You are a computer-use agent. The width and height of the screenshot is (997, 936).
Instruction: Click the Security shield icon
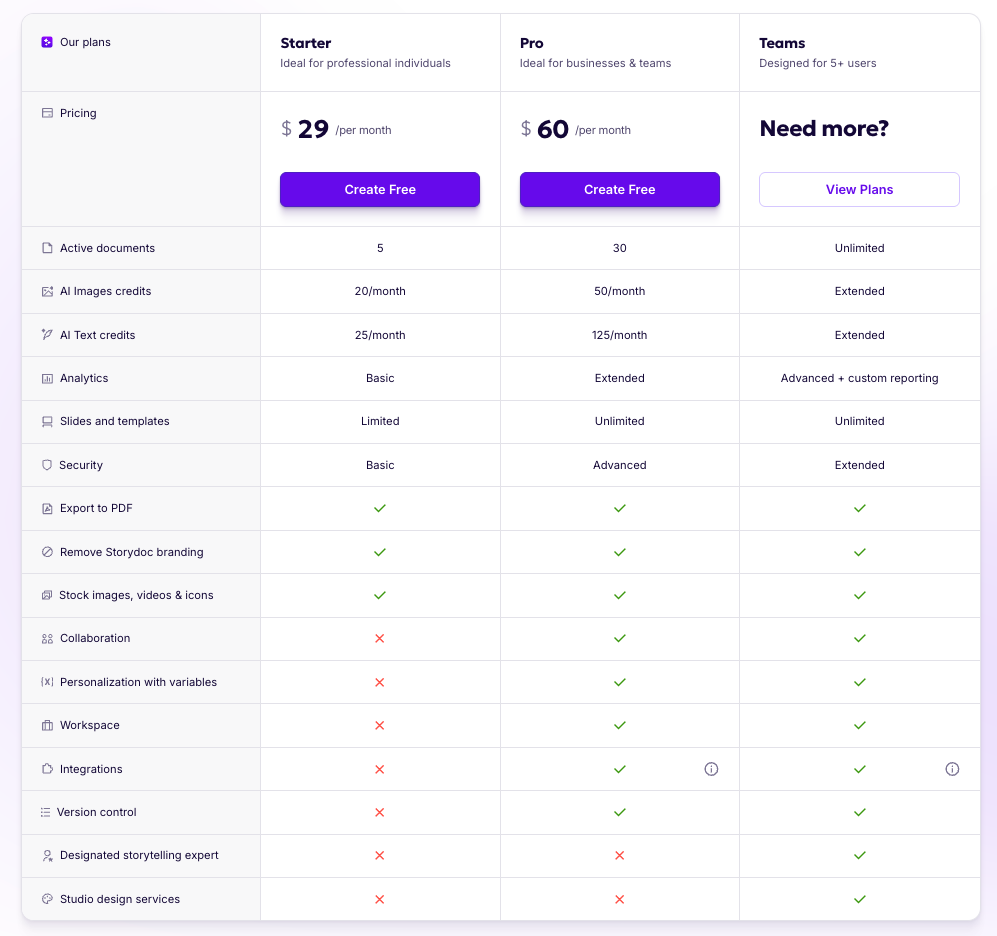point(47,465)
